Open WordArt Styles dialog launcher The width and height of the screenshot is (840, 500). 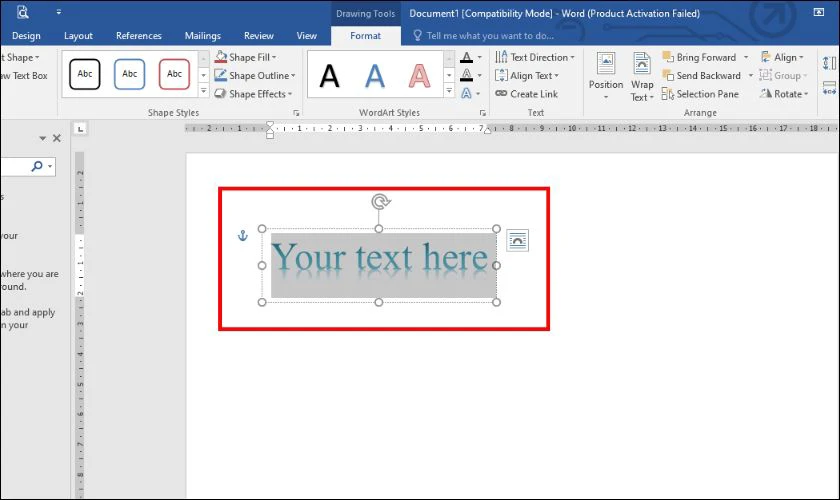pyautogui.click(x=483, y=113)
